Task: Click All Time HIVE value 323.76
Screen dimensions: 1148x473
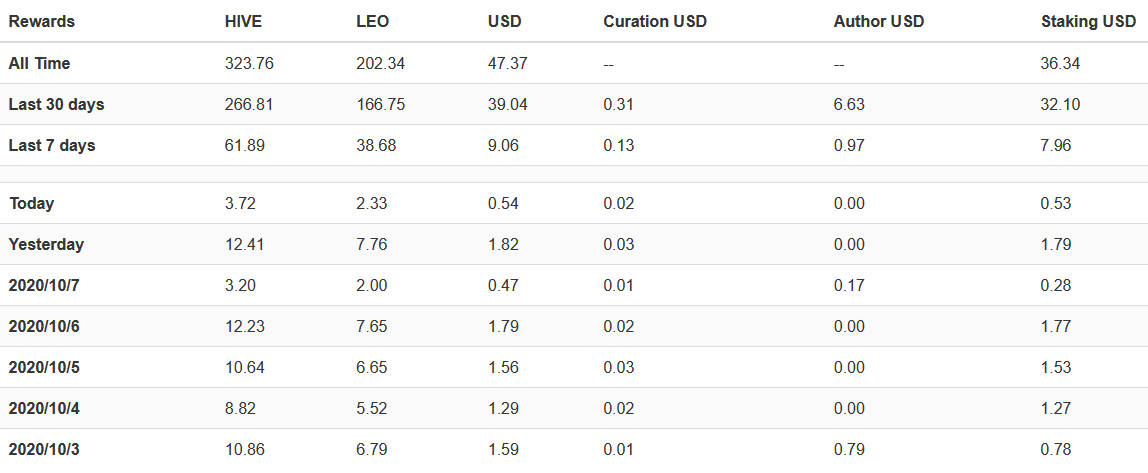Action: point(249,64)
